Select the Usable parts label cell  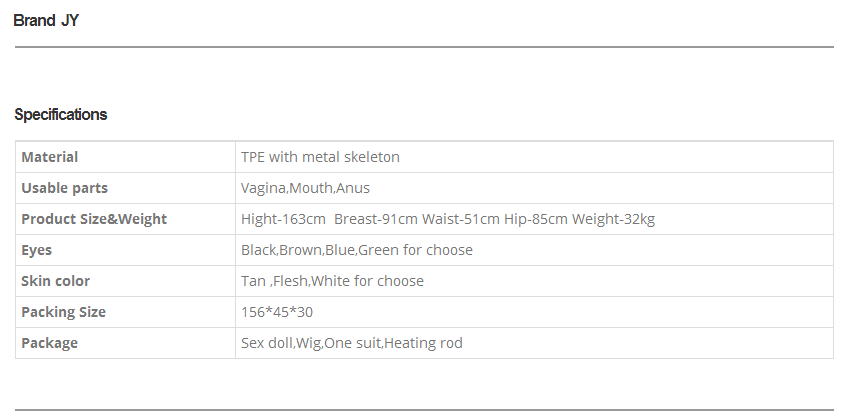coord(125,188)
